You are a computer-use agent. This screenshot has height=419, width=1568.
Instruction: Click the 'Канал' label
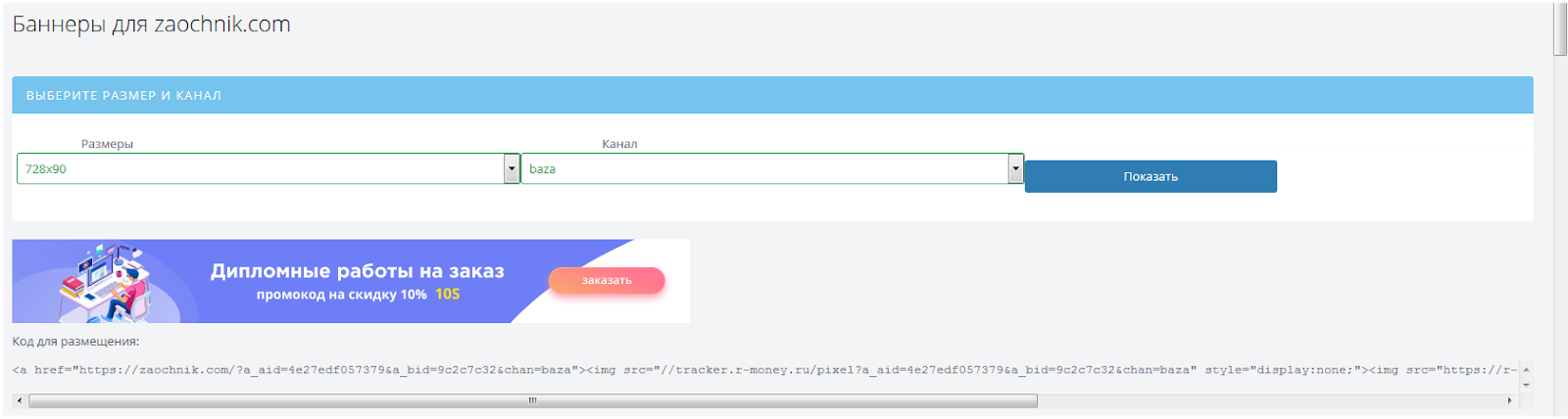[619, 144]
